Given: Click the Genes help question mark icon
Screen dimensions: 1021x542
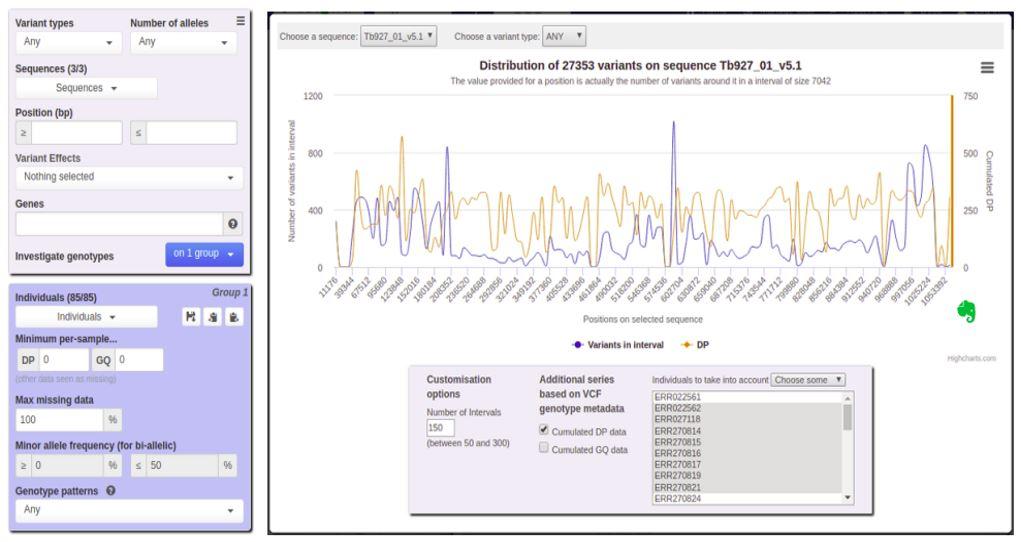Looking at the screenshot, I should click(232, 223).
